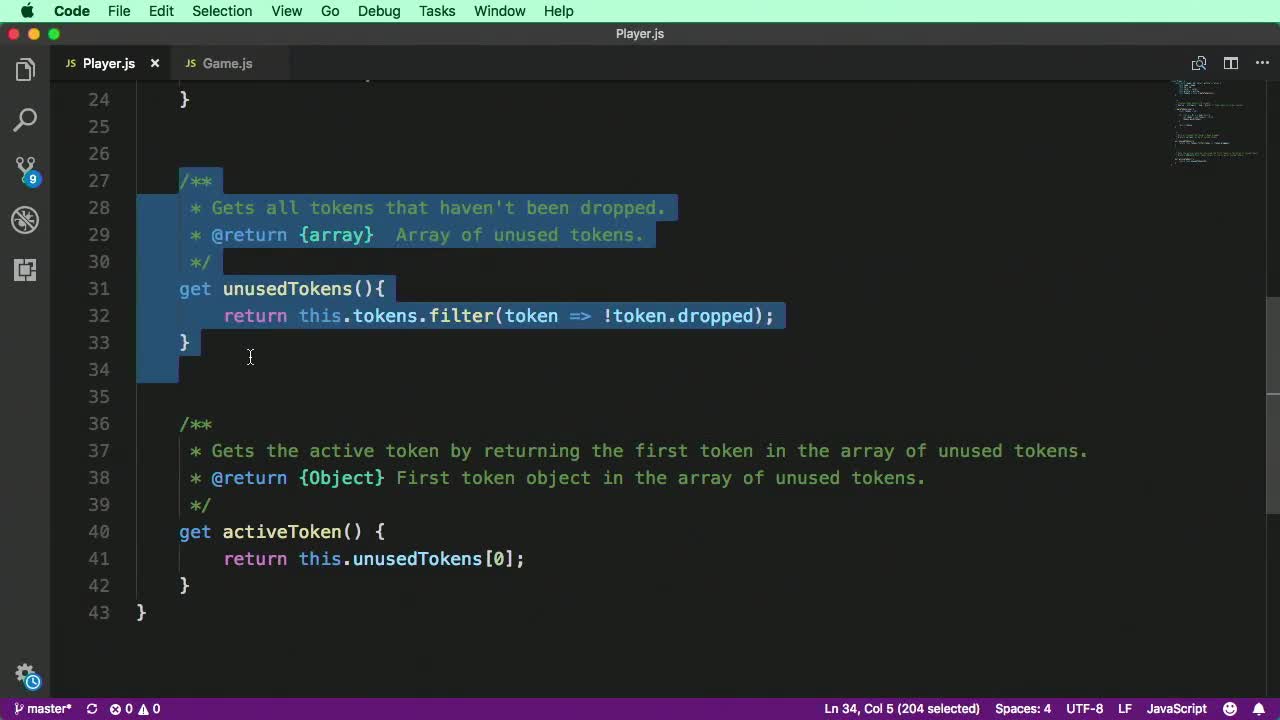Toggle synchronize changes icon near master branch
This screenshot has height=720, width=1280.
point(91,708)
